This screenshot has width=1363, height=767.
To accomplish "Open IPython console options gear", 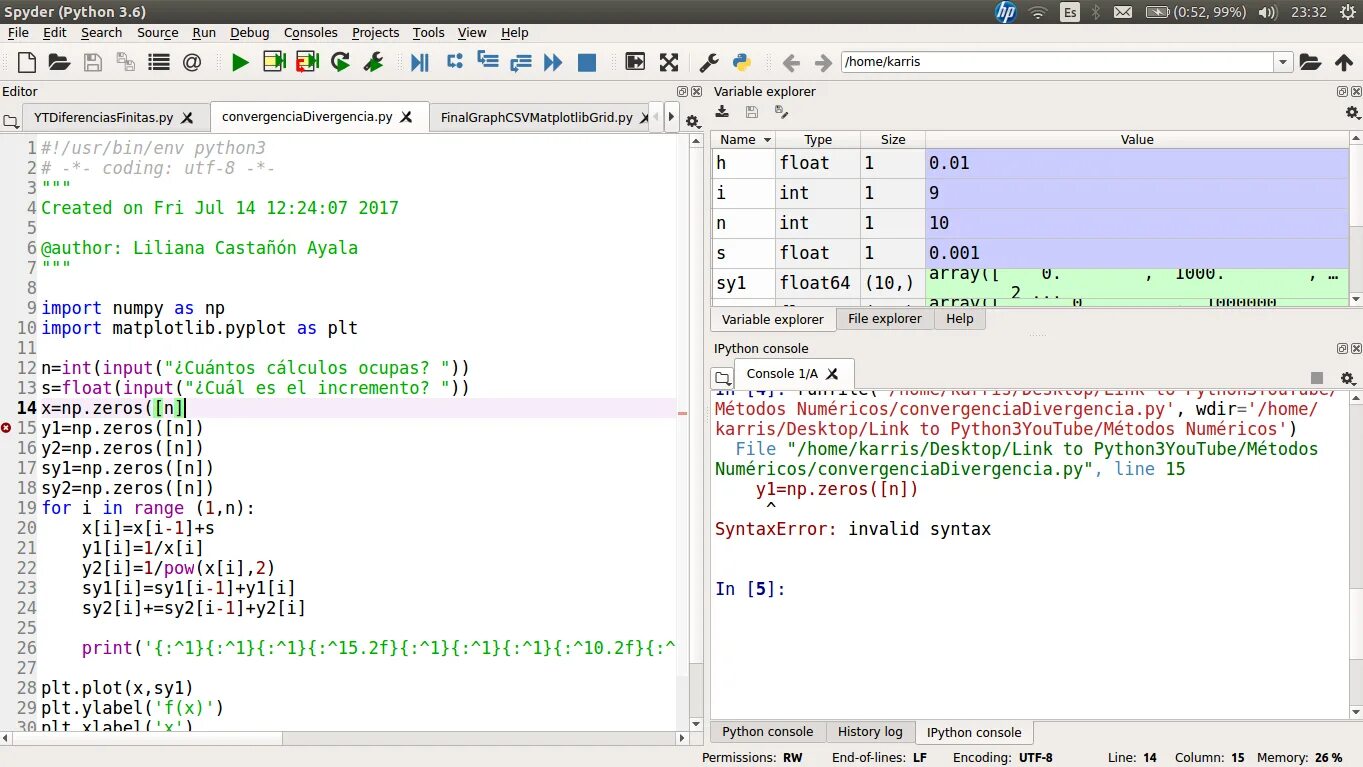I will 1348,378.
